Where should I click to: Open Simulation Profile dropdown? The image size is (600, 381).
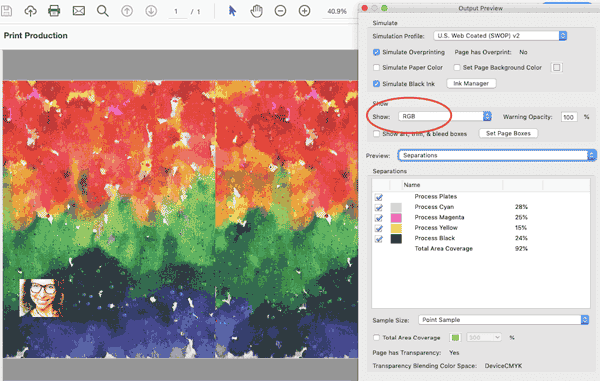(x=500, y=36)
